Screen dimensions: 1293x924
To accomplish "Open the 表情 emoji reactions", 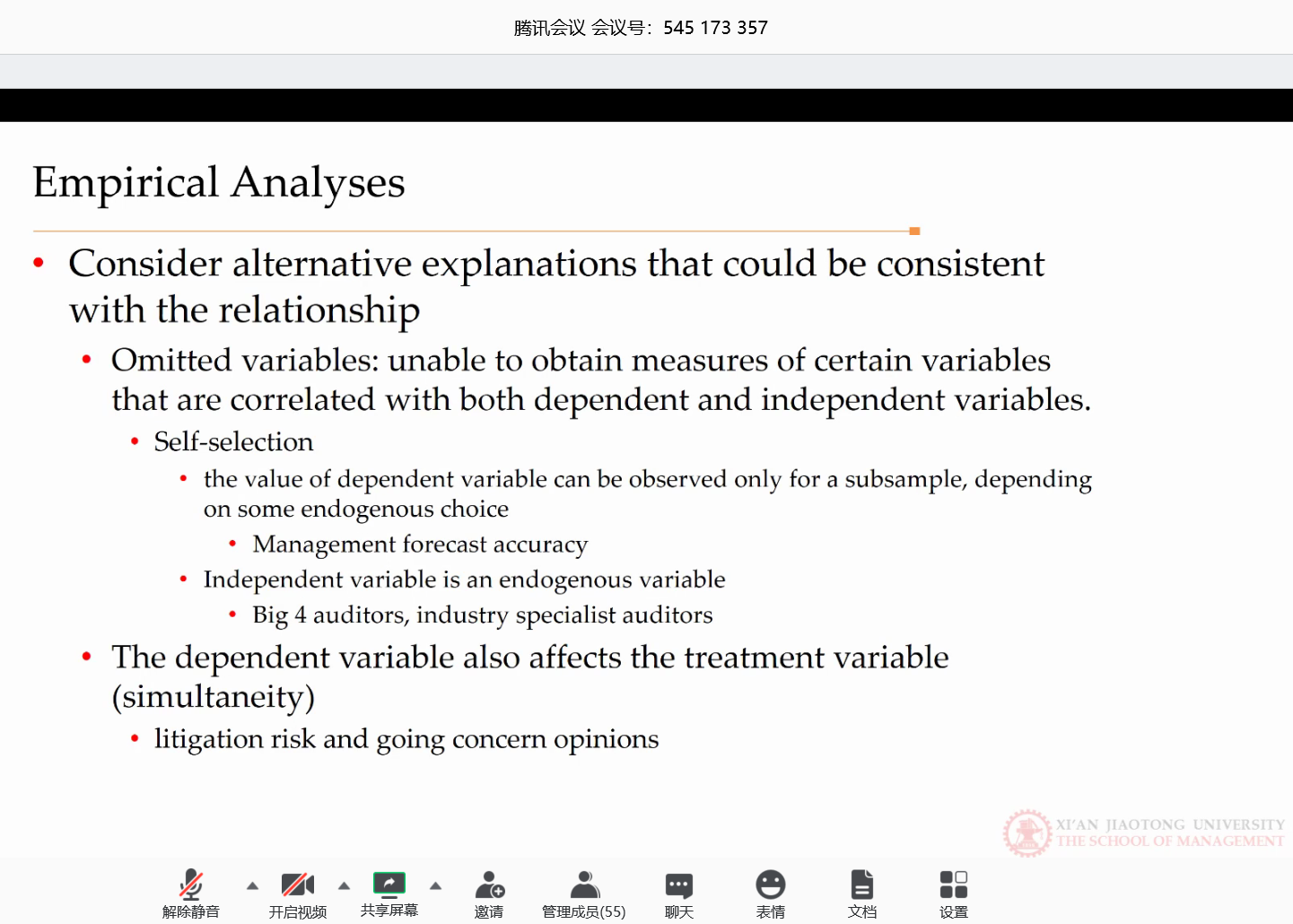I will click(x=771, y=885).
